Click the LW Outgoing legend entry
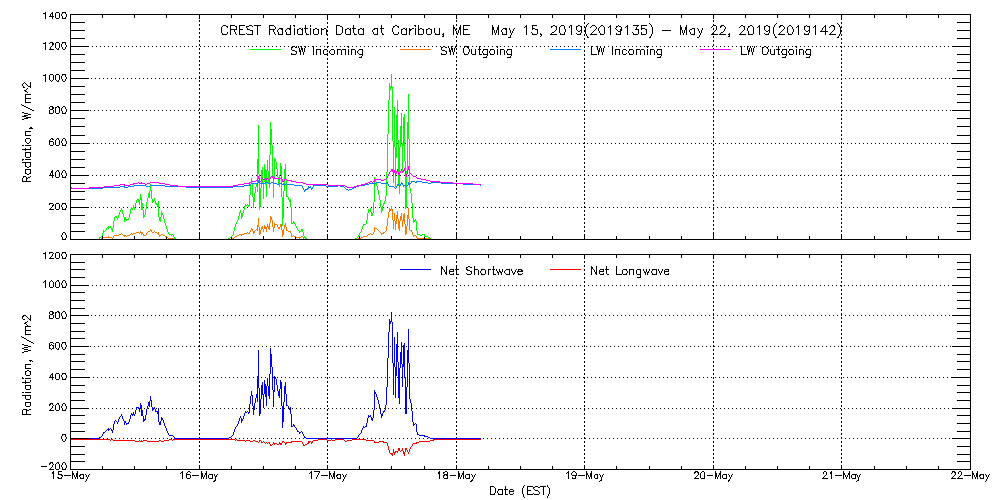 click(775, 51)
